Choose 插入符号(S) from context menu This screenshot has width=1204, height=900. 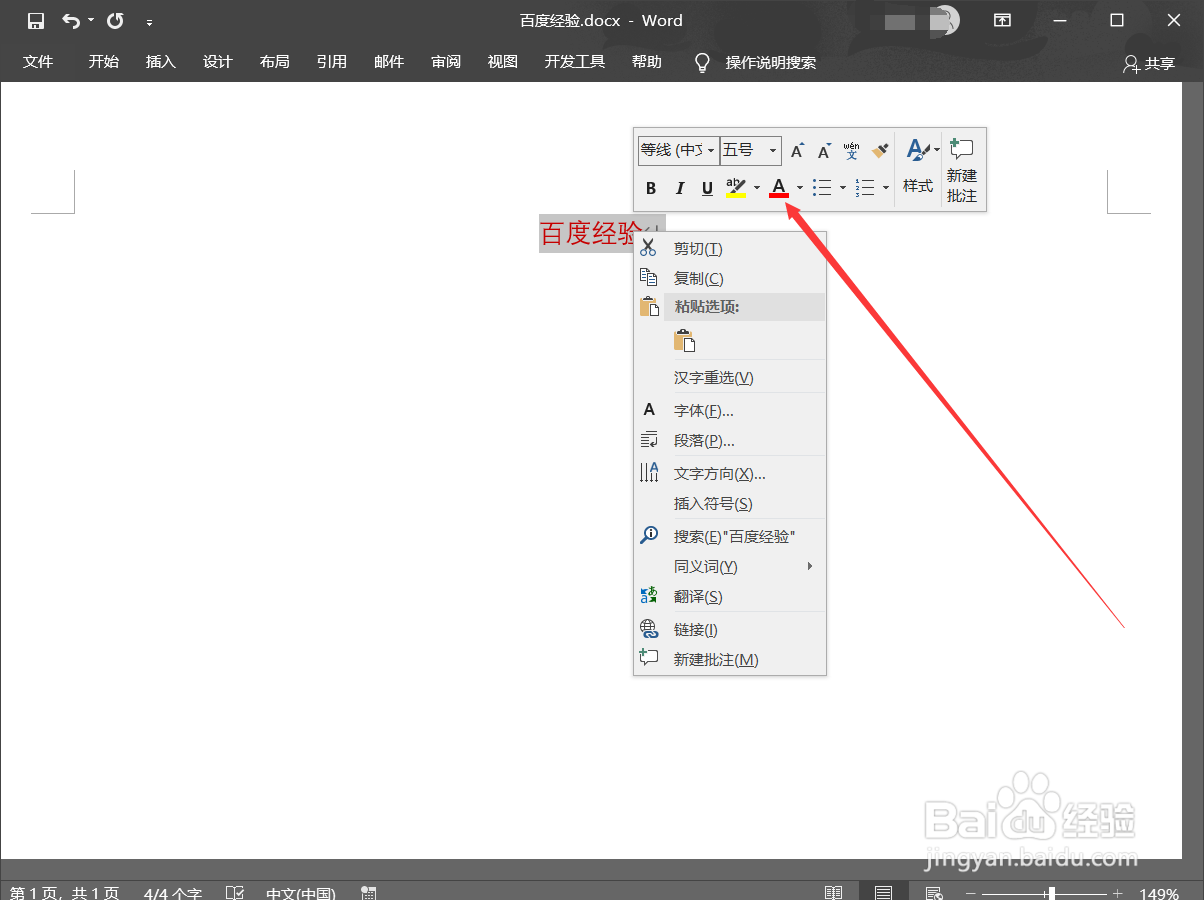click(x=730, y=503)
